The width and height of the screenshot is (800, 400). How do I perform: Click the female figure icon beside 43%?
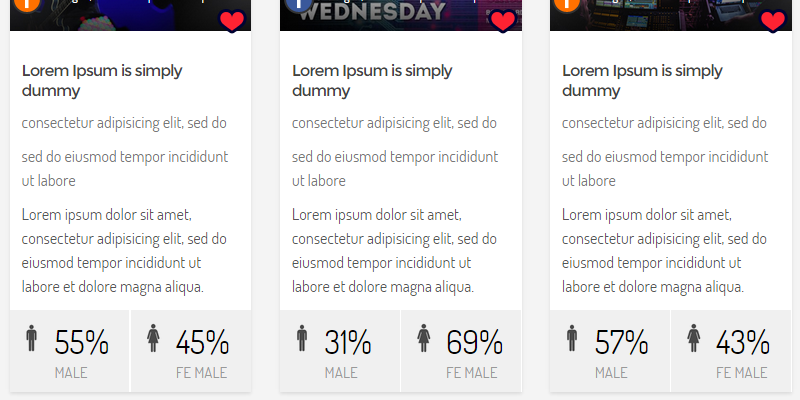click(x=693, y=338)
